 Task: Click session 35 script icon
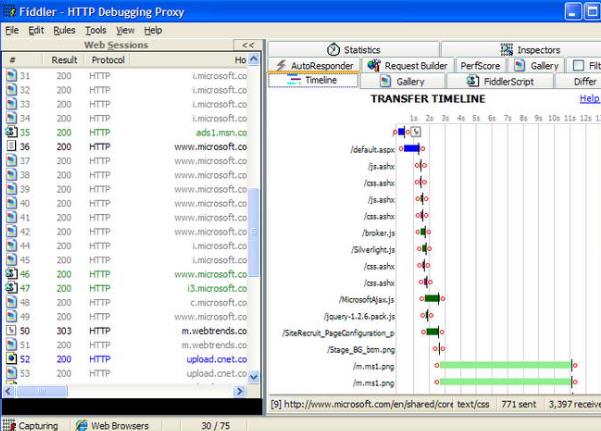coord(11,132)
